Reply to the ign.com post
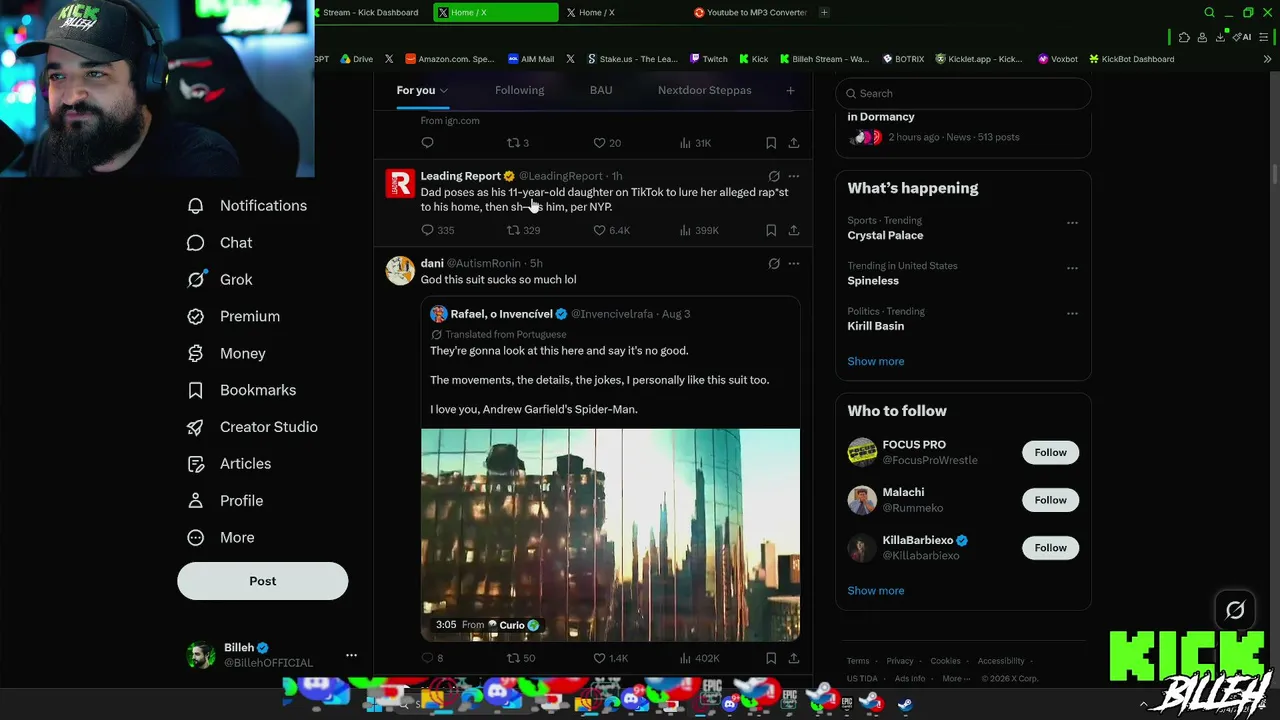1280x720 pixels. pos(427,143)
